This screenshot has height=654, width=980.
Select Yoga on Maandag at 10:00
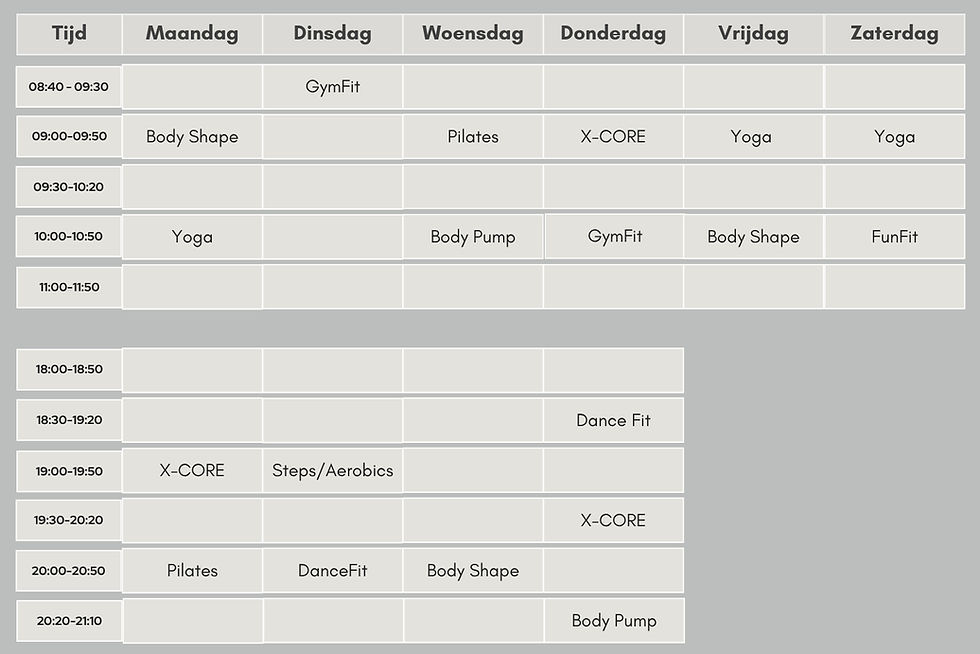(x=192, y=237)
